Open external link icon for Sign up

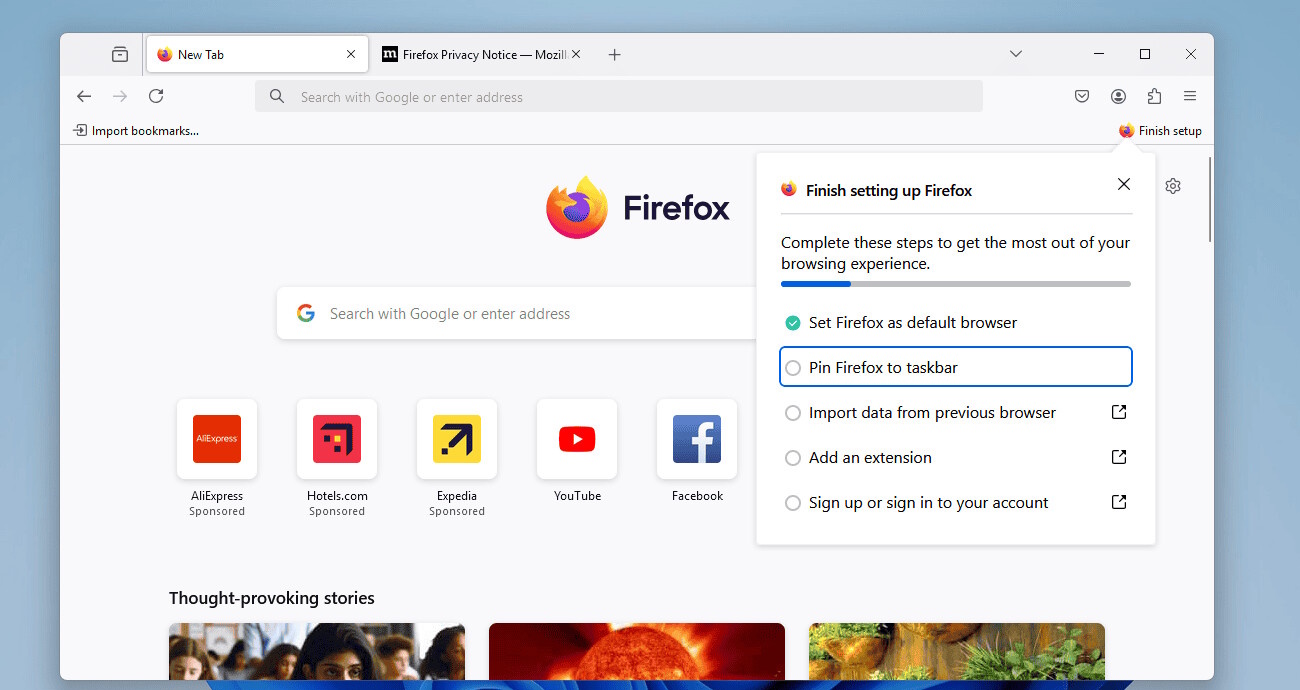[x=1119, y=502]
